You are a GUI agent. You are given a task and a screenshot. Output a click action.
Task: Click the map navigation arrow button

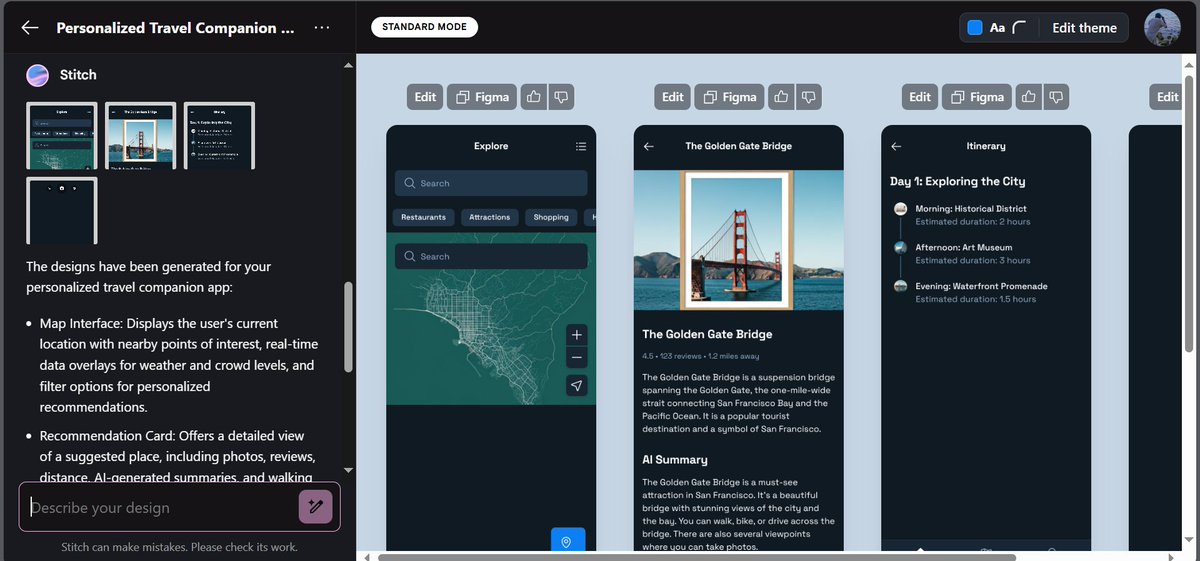[577, 386]
